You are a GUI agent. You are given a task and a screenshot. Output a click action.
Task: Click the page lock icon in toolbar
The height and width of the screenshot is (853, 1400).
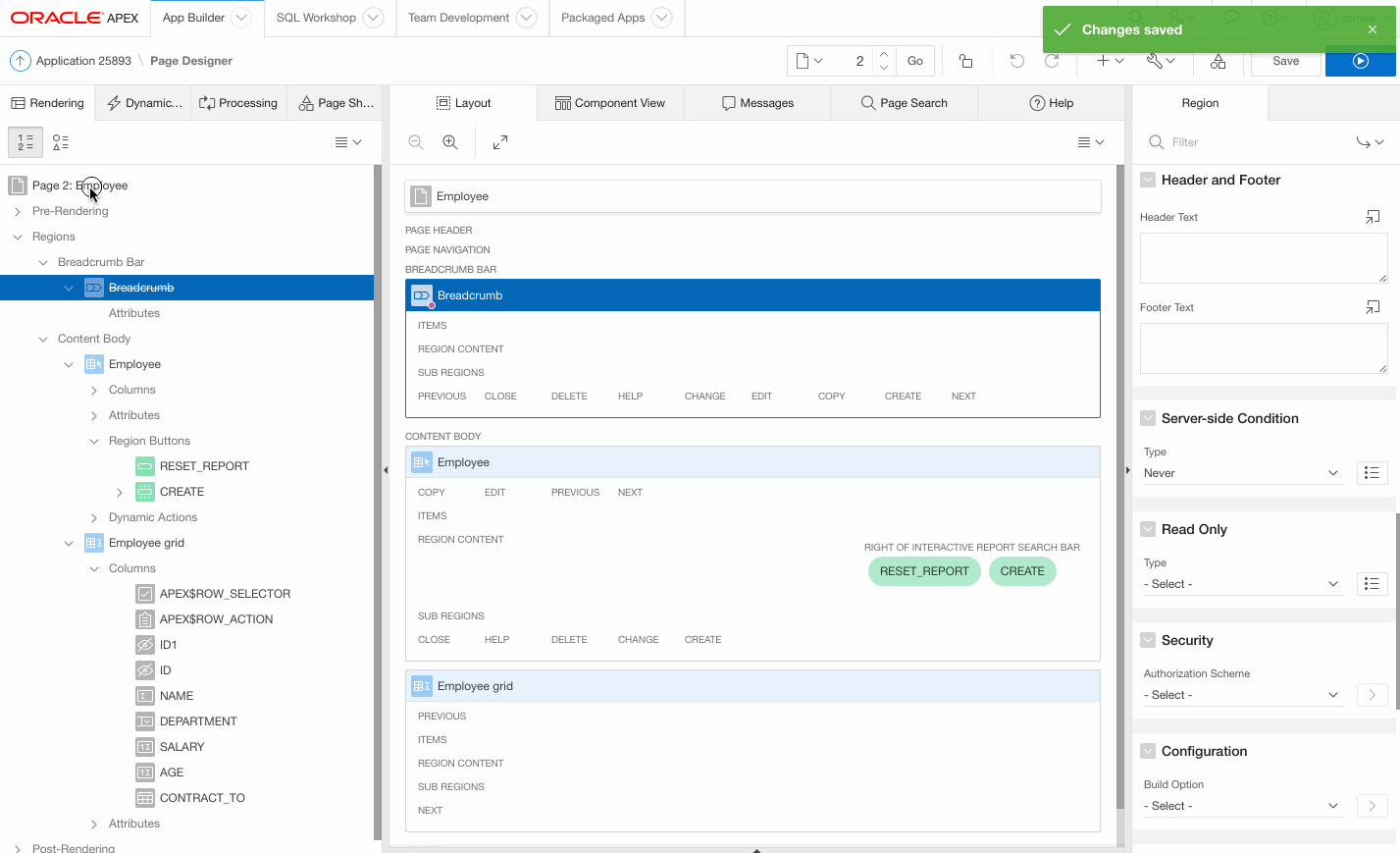tap(965, 61)
